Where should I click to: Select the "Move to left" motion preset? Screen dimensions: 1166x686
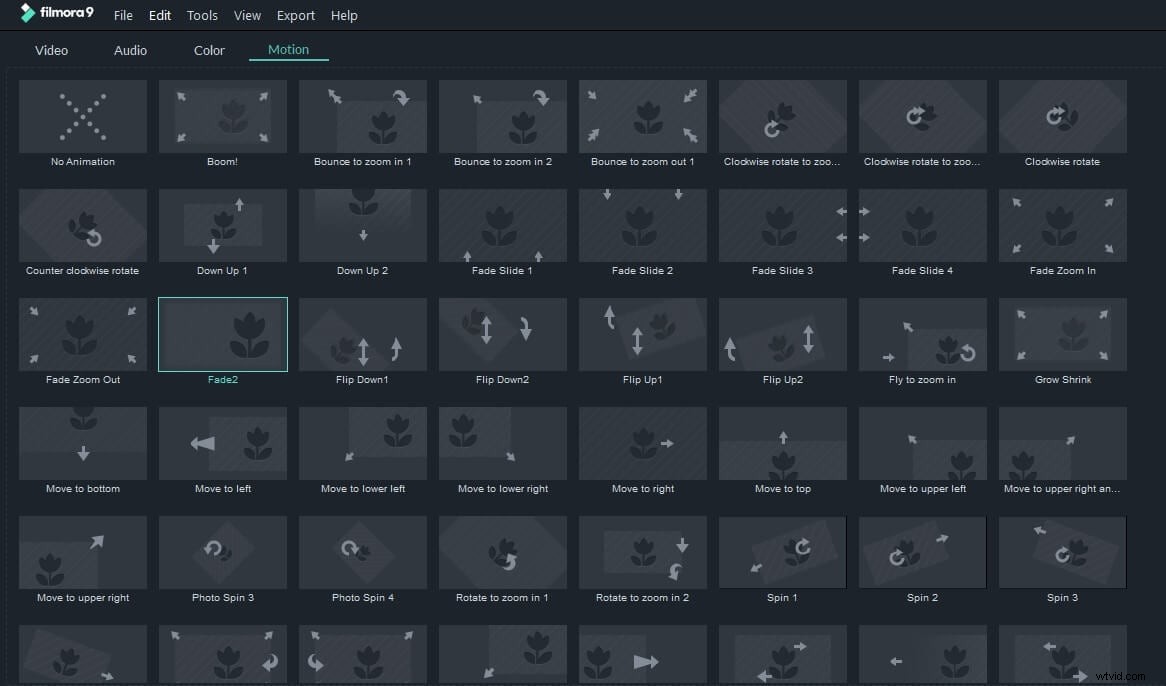click(x=222, y=443)
